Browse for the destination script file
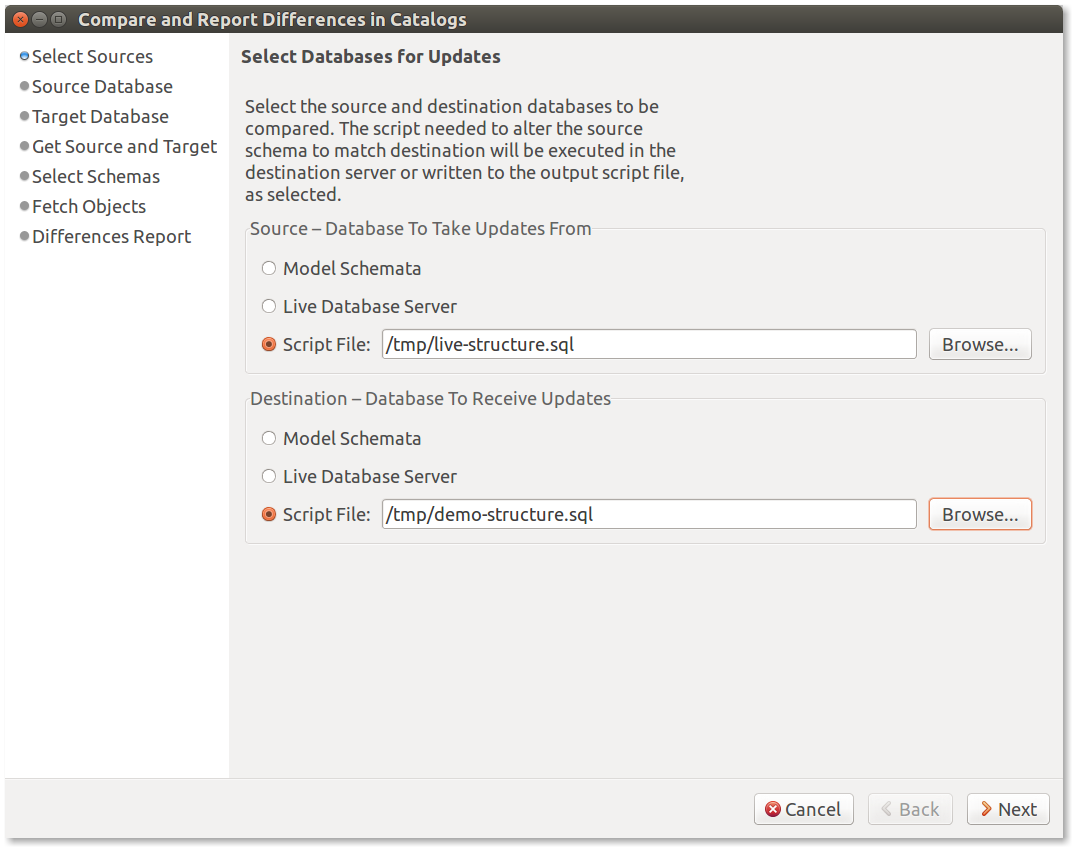Image resolution: width=1072 pixels, height=847 pixels. [980, 514]
